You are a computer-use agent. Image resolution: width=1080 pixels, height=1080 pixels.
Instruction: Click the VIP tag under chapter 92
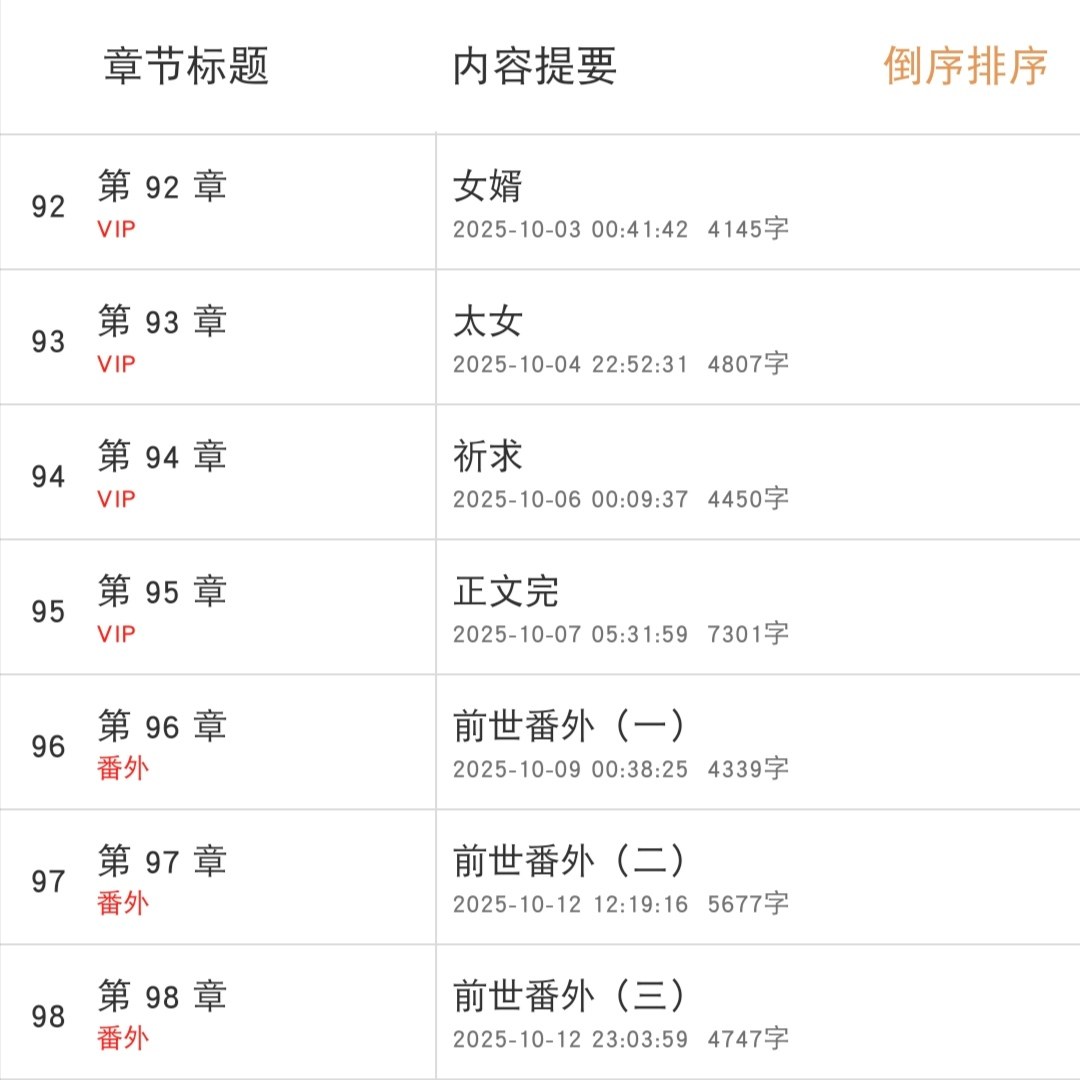tap(116, 229)
